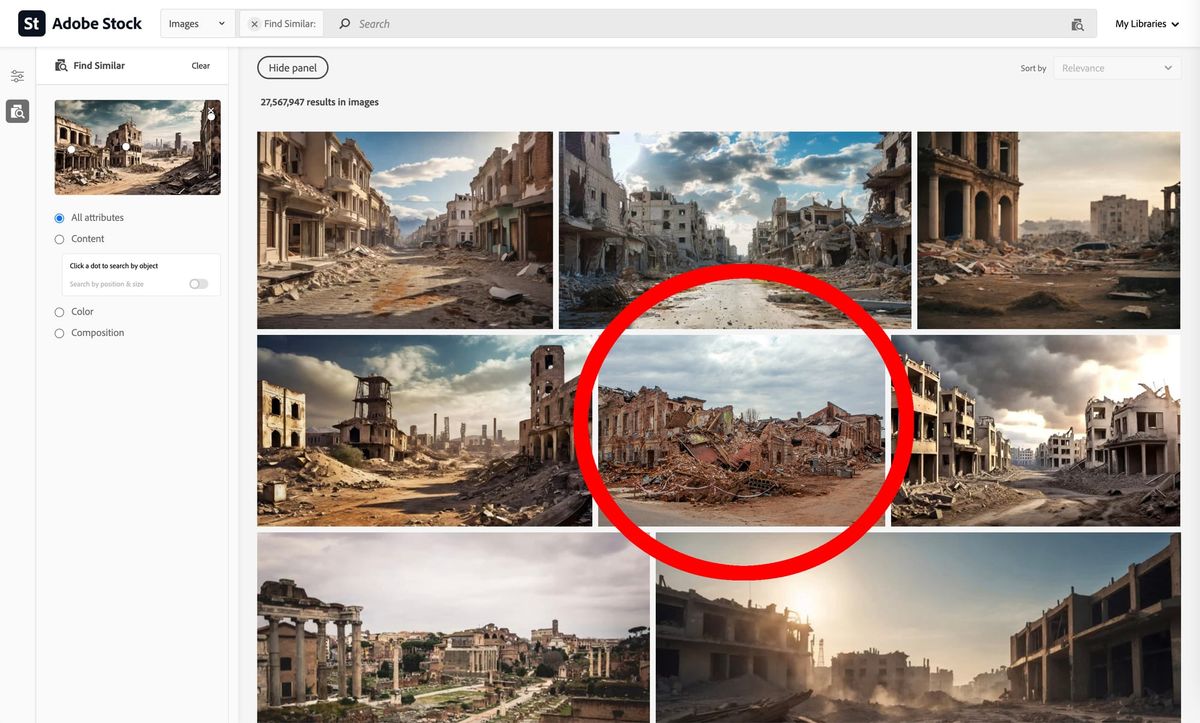Open the filters icon in the left sidebar
1200x723 pixels.
tap(16, 75)
